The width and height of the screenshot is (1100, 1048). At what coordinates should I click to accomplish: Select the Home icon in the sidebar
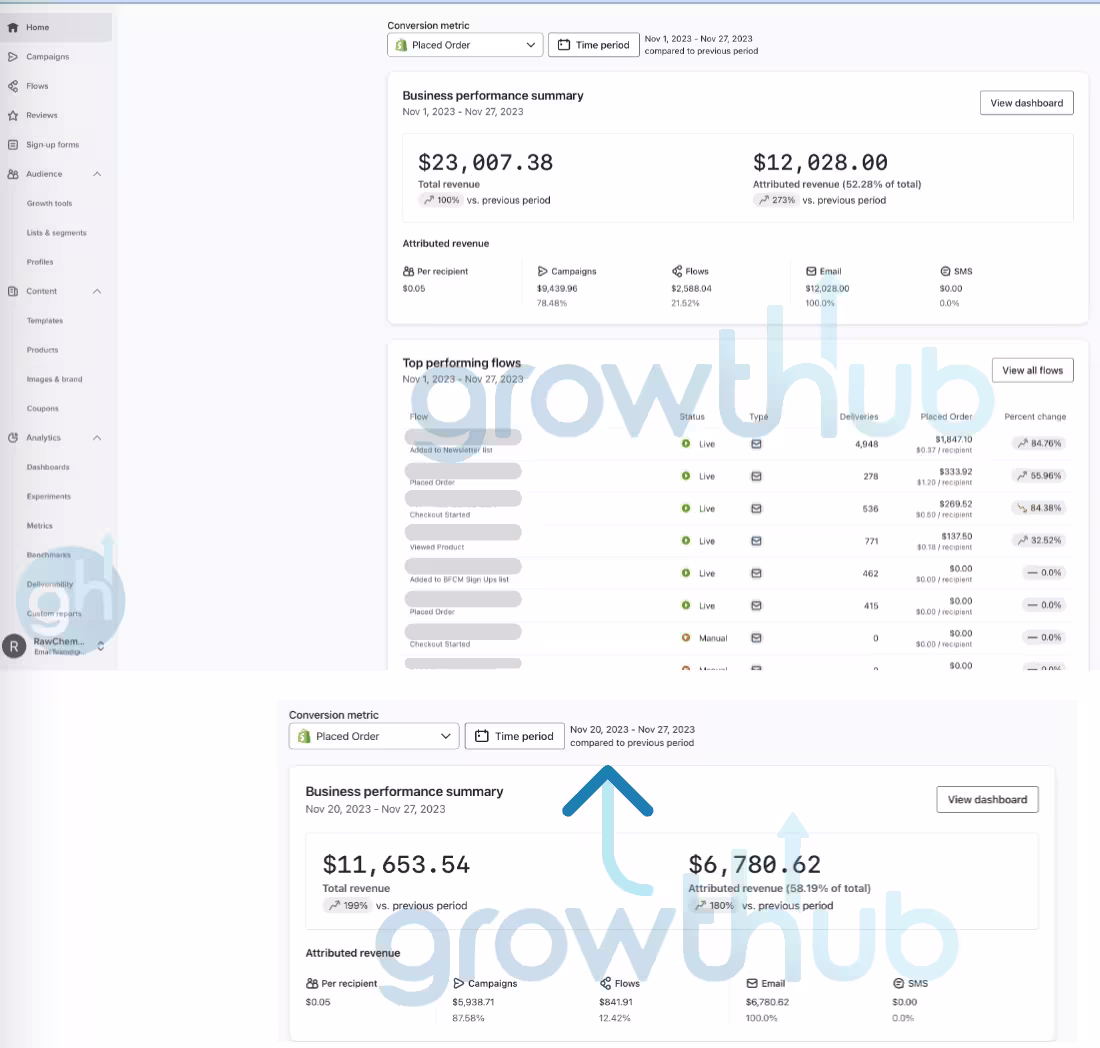14,27
